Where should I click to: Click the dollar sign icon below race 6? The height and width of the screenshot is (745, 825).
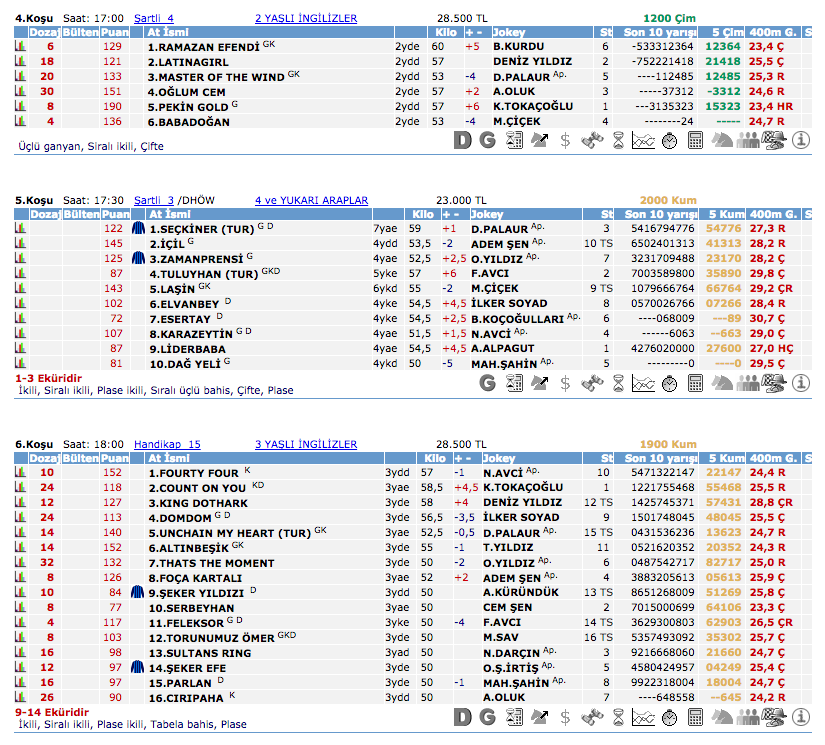[x=566, y=718]
